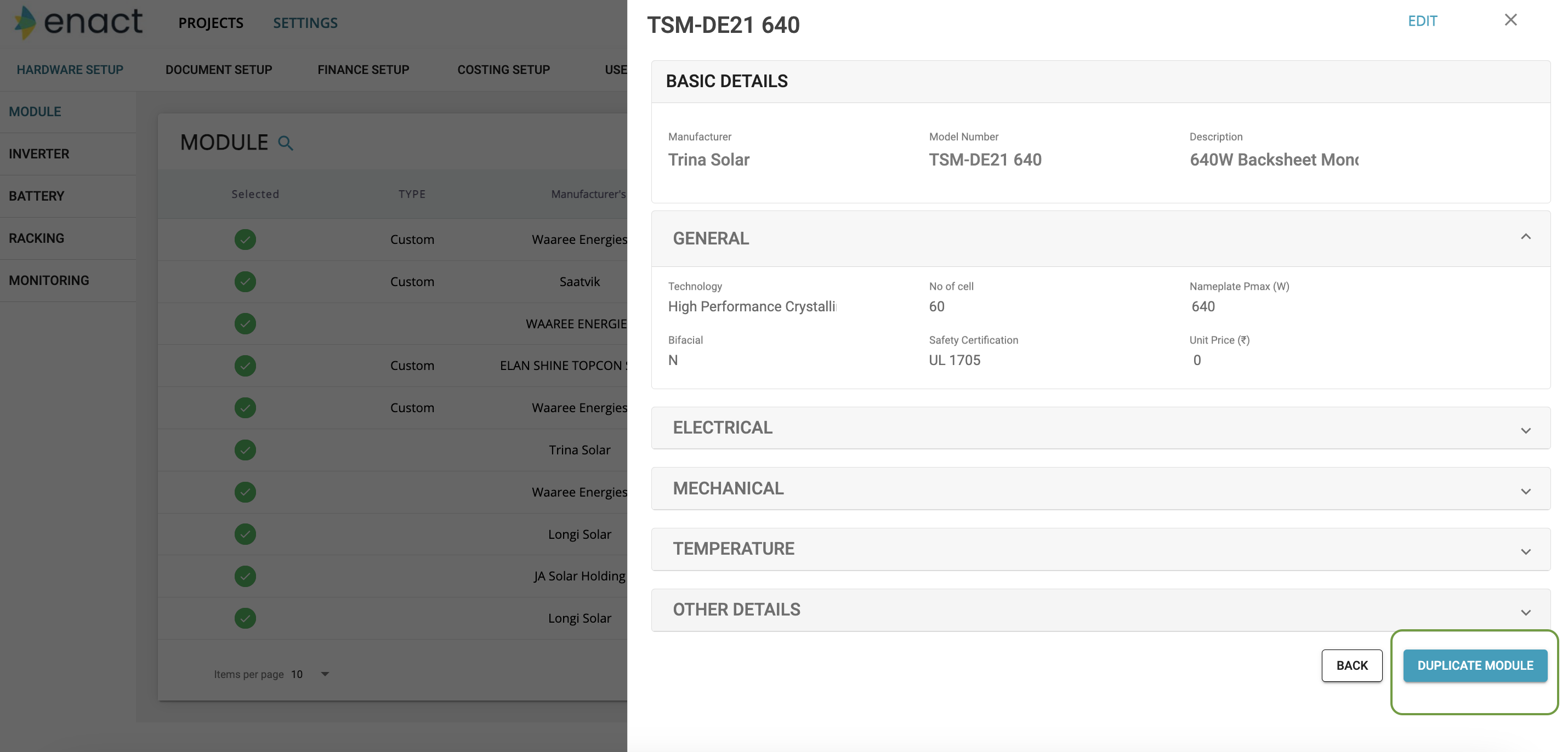This screenshot has width=1568, height=752.
Task: Click the enact logo
Action: click(x=79, y=22)
